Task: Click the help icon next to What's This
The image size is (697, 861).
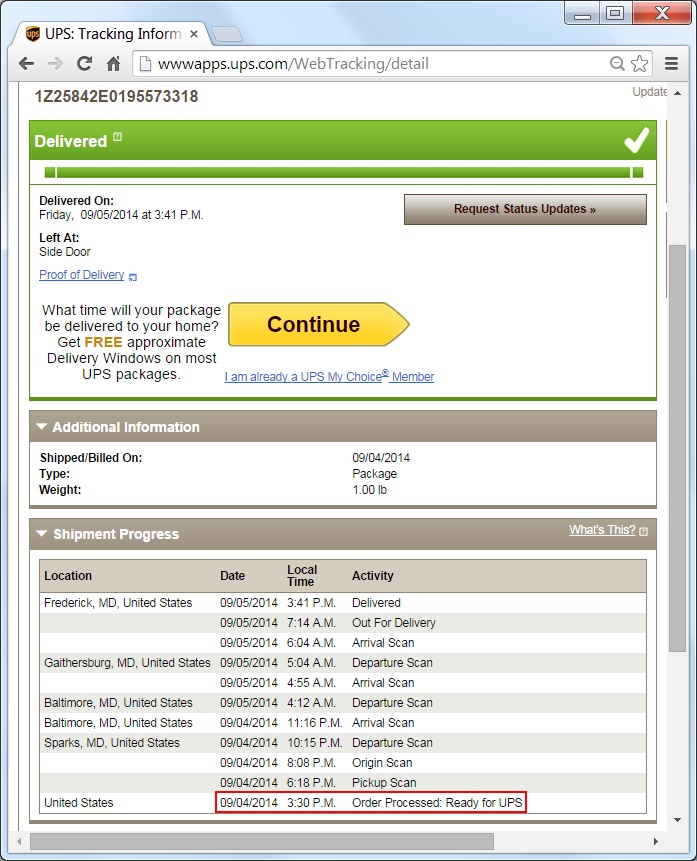Action: pos(643,531)
